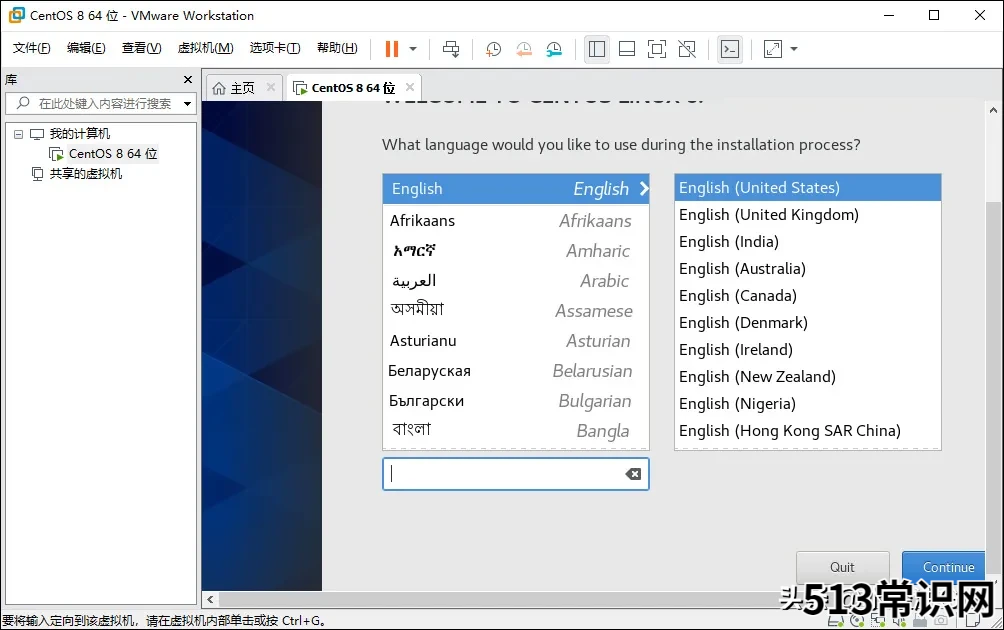Image resolution: width=1004 pixels, height=630 pixels.
Task: Open the 文件(F) menu
Action: [31, 48]
